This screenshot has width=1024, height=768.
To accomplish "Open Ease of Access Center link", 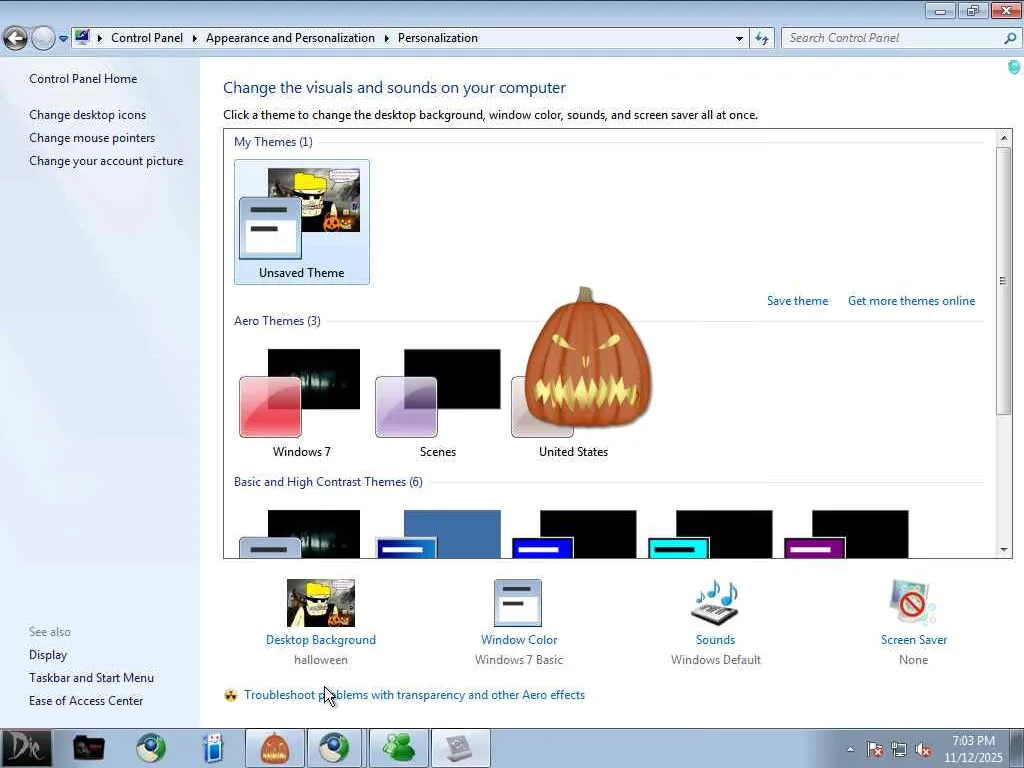I will click(86, 701).
